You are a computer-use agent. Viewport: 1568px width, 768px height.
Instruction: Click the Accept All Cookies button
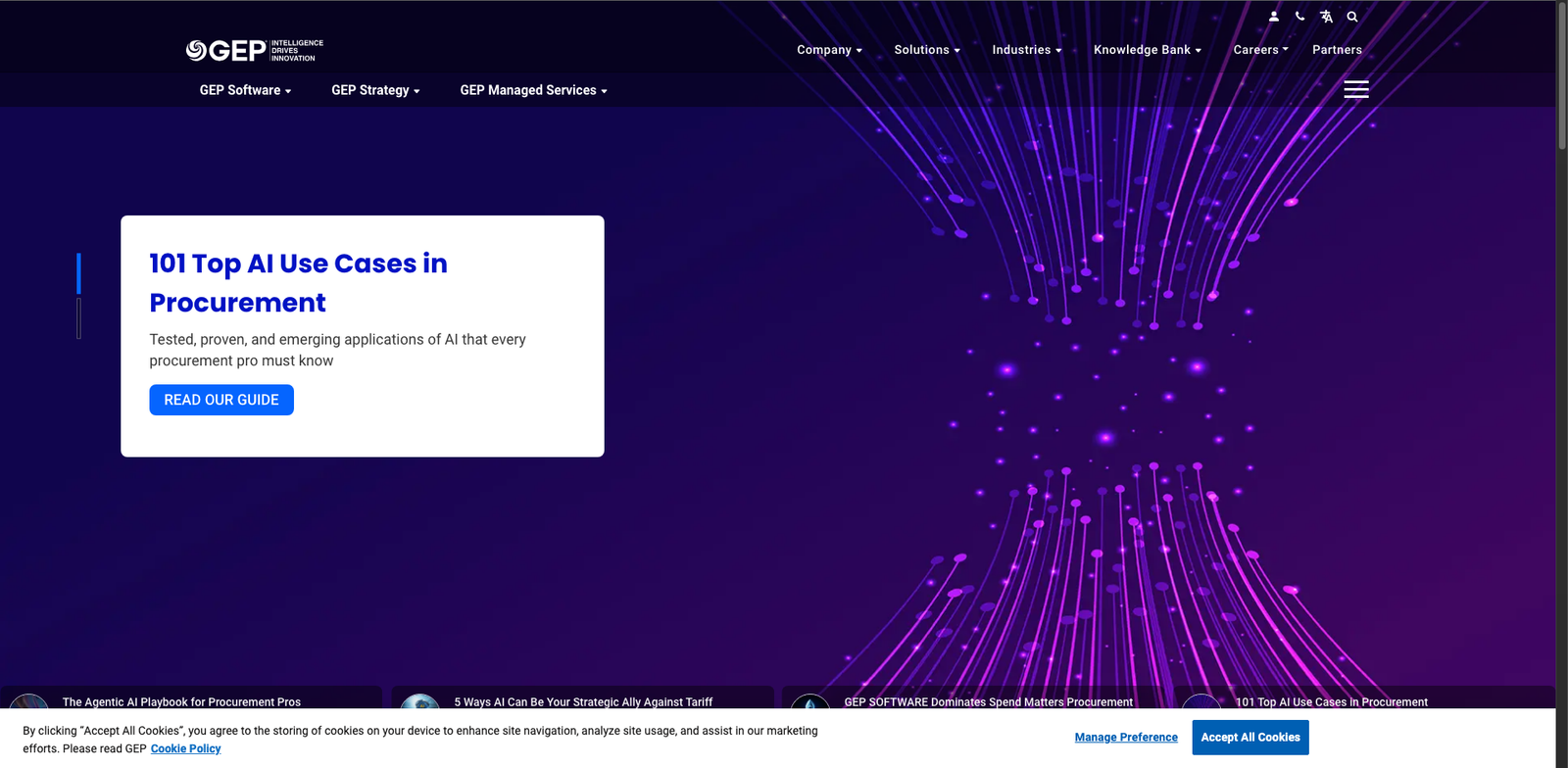[1250, 738]
